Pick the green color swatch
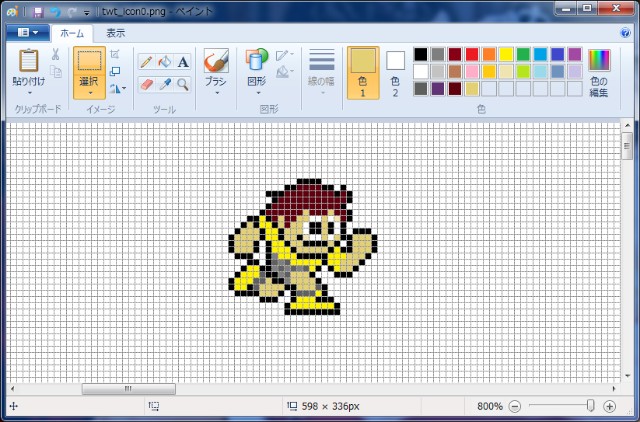The height and width of the screenshot is (422, 640). 523,54
